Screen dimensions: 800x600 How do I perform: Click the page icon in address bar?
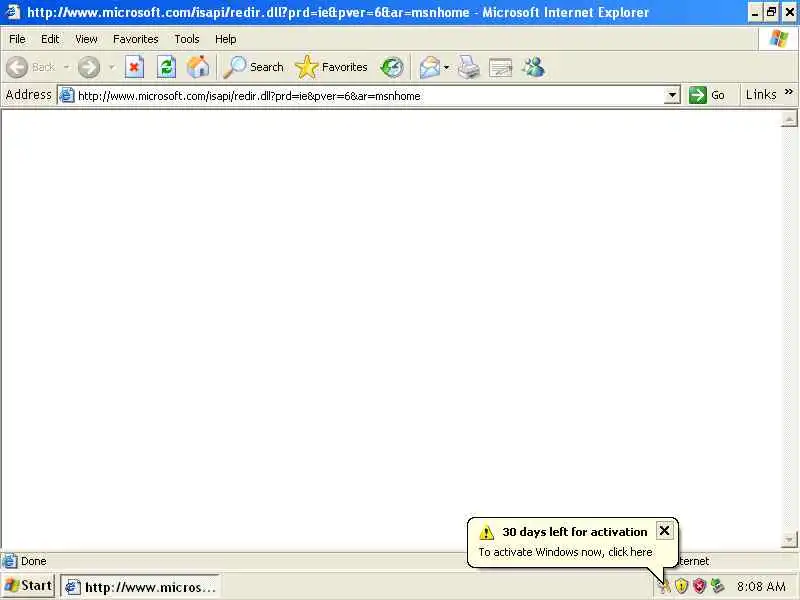(x=67, y=95)
